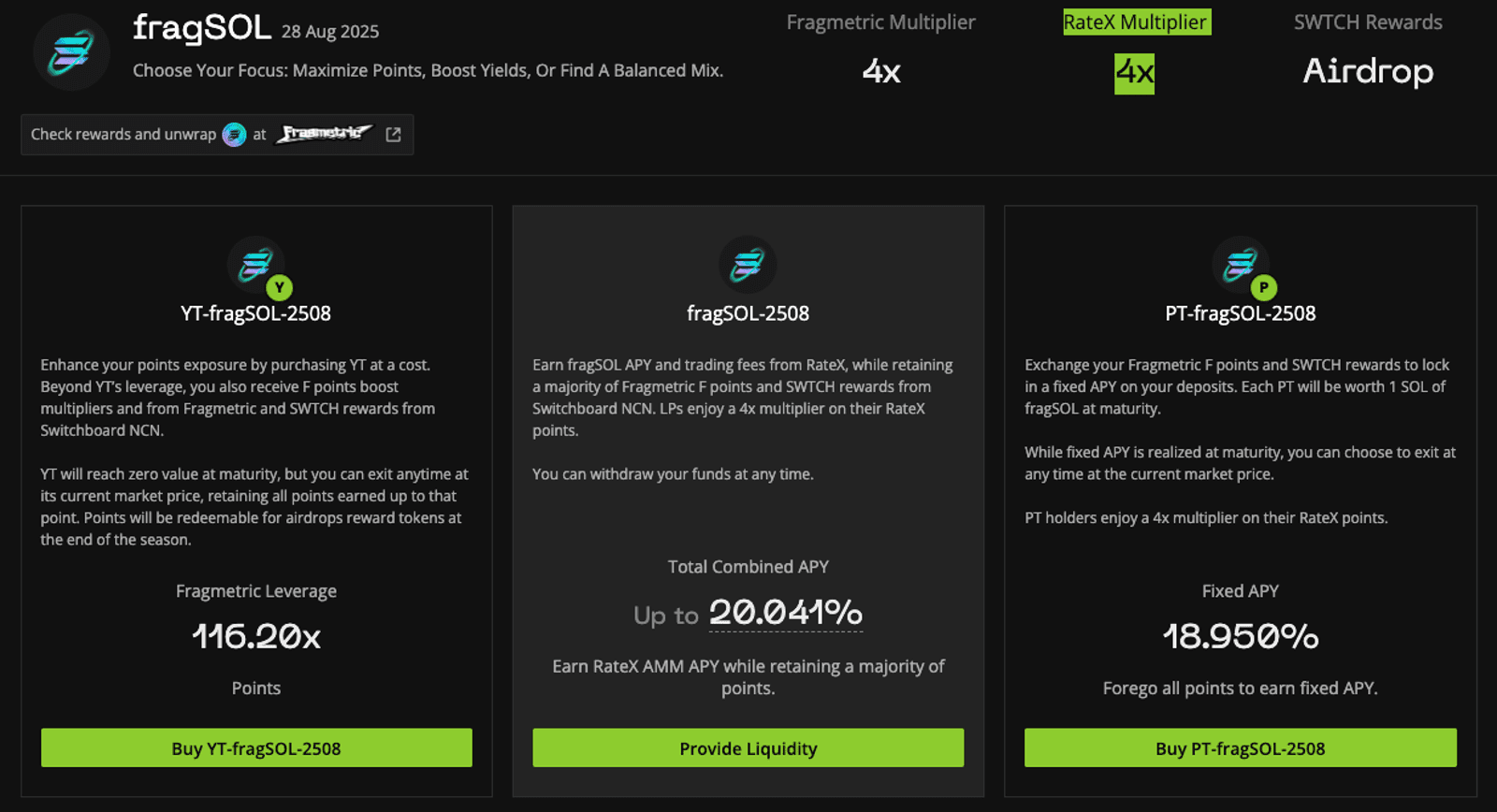
Task: Click SWTCH Rewards heading
Action: (1368, 22)
